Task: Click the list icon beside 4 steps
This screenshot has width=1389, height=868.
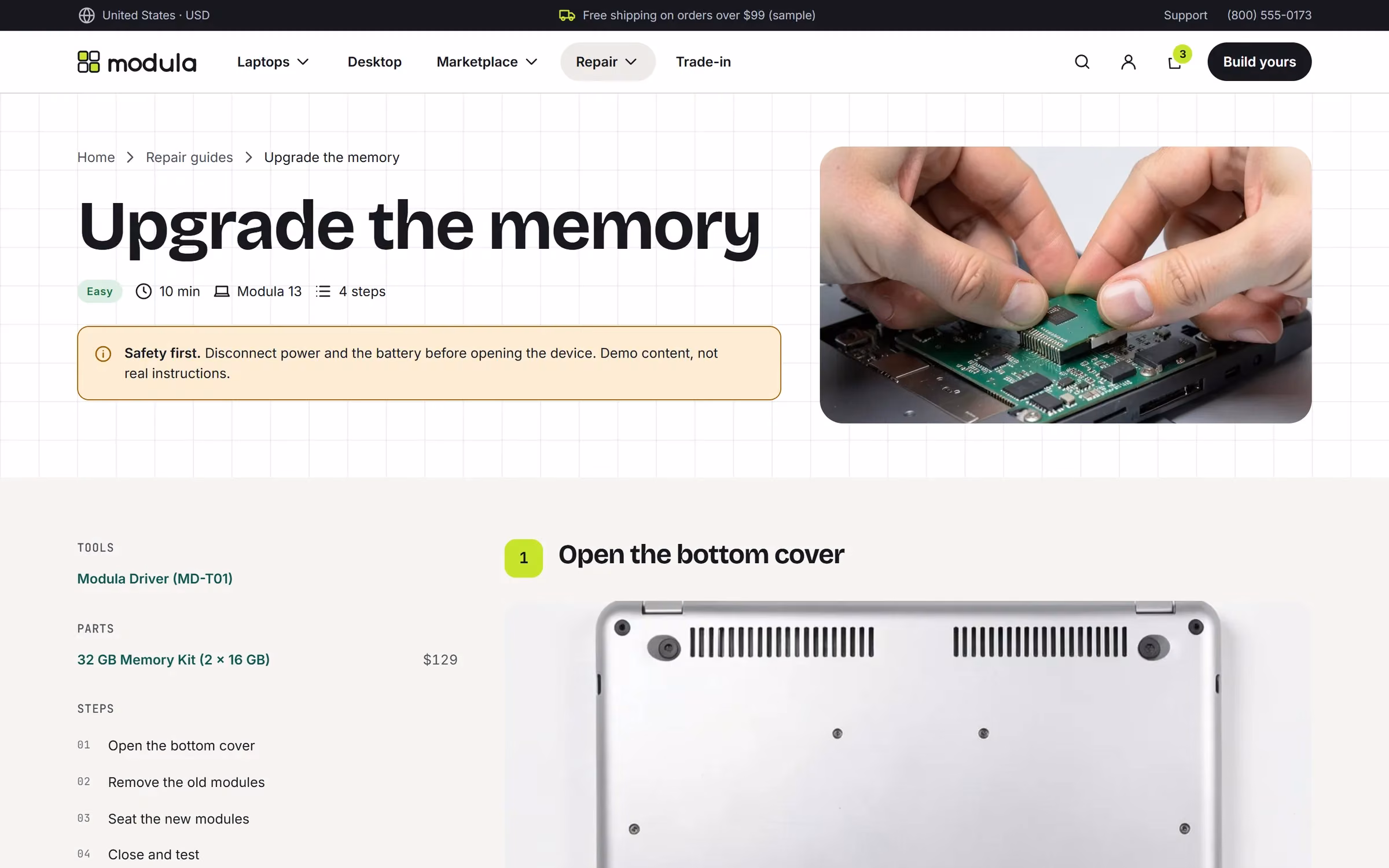Action: click(x=324, y=291)
